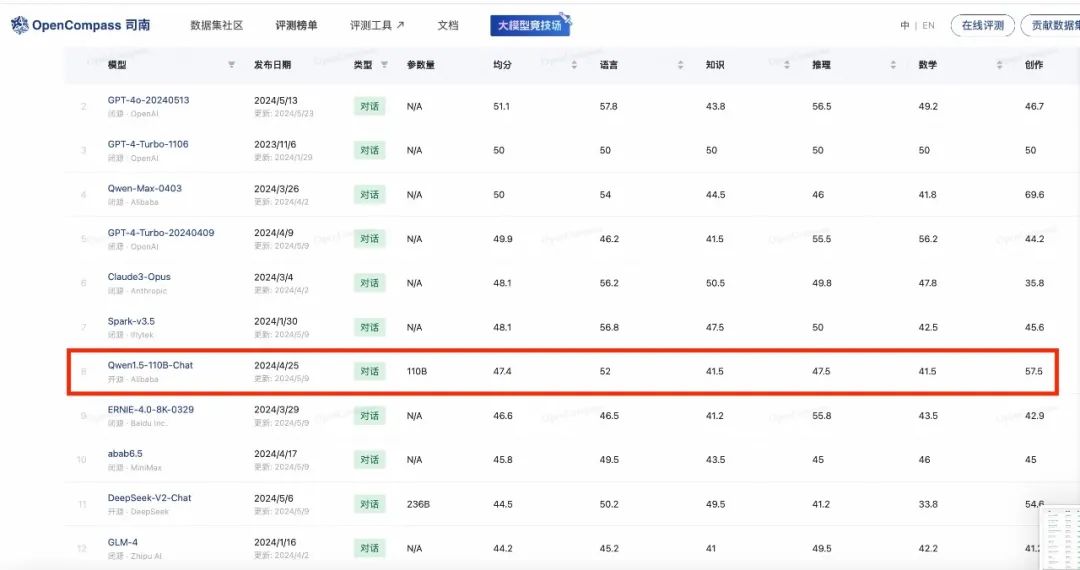This screenshot has width=1080, height=570.
Task: Click the 对话 tag in Spark-v3.5 row
Action: [x=370, y=328]
